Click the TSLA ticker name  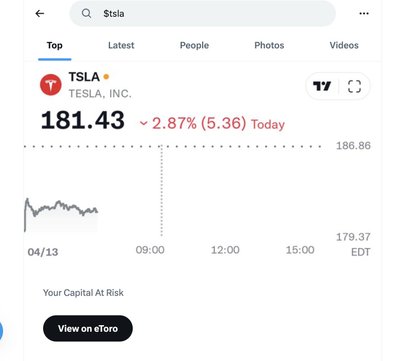(x=84, y=77)
